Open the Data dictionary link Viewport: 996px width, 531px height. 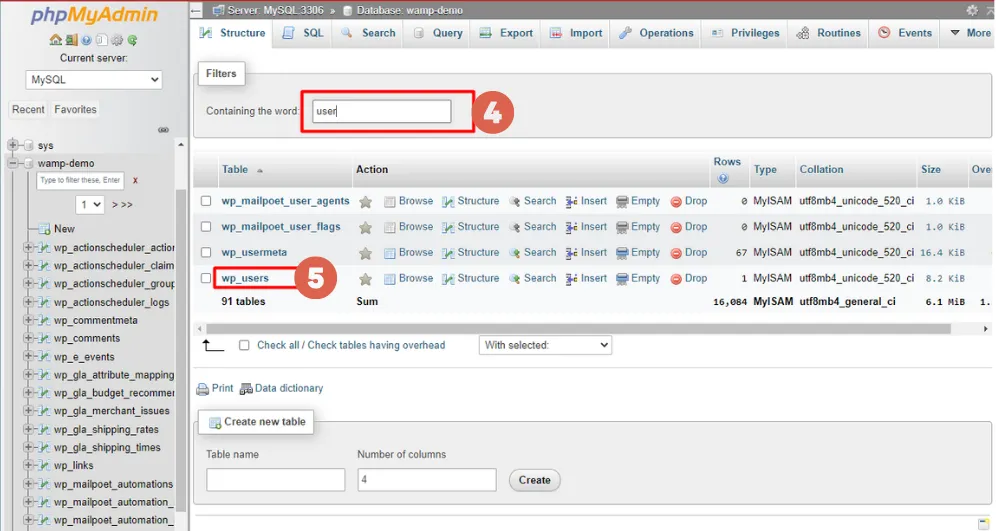281,388
